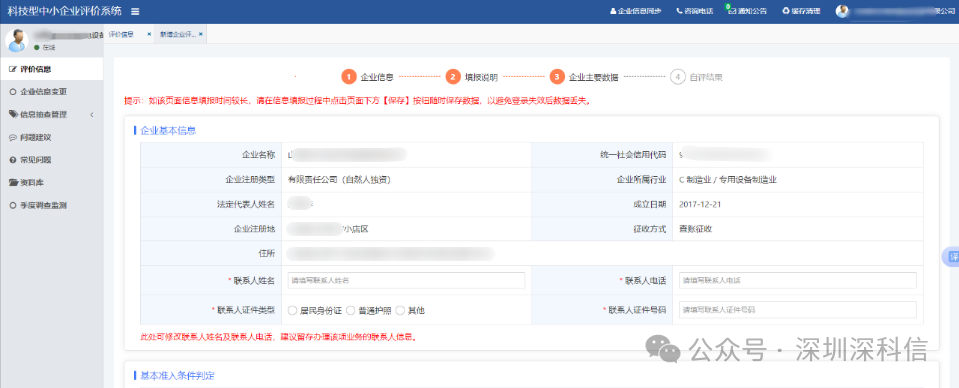Screen dimensions: 959x388
Task: Click the 基本准入条件判定 section heading
Action: tap(177, 375)
